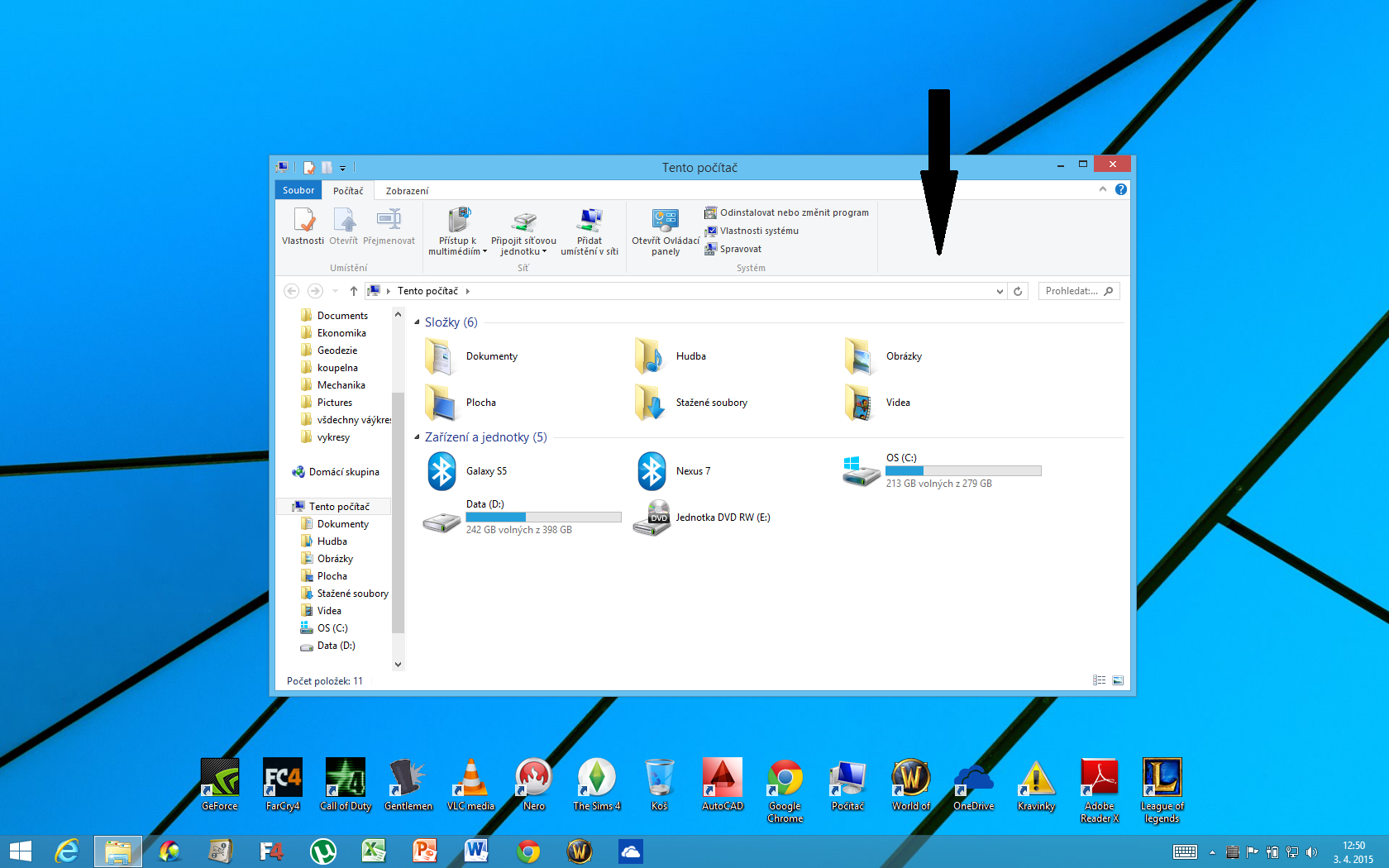The image size is (1389, 868).
Task: Select the Data (D:) drive
Action: (x=523, y=517)
